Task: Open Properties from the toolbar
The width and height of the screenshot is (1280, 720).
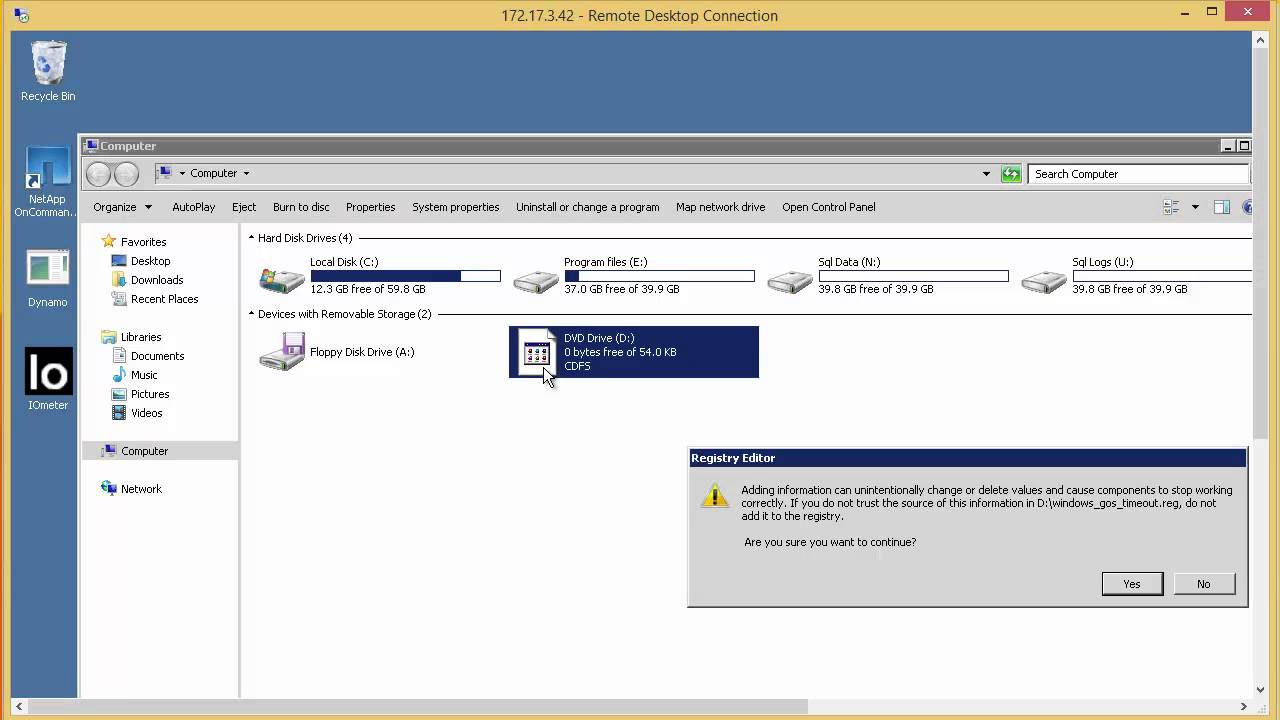Action: pyautogui.click(x=370, y=207)
